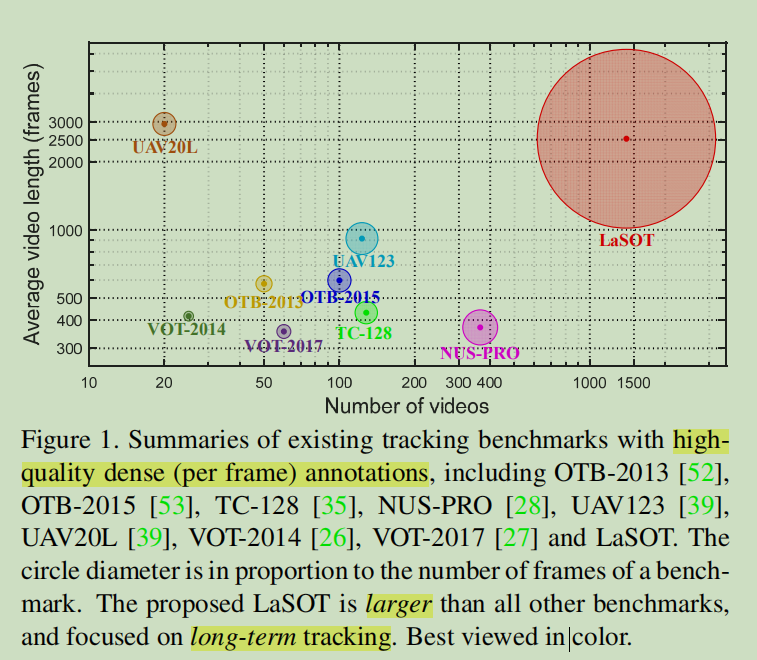Click the cyan UAV123 bubble
This screenshot has height=660, width=757.
[x=362, y=239]
